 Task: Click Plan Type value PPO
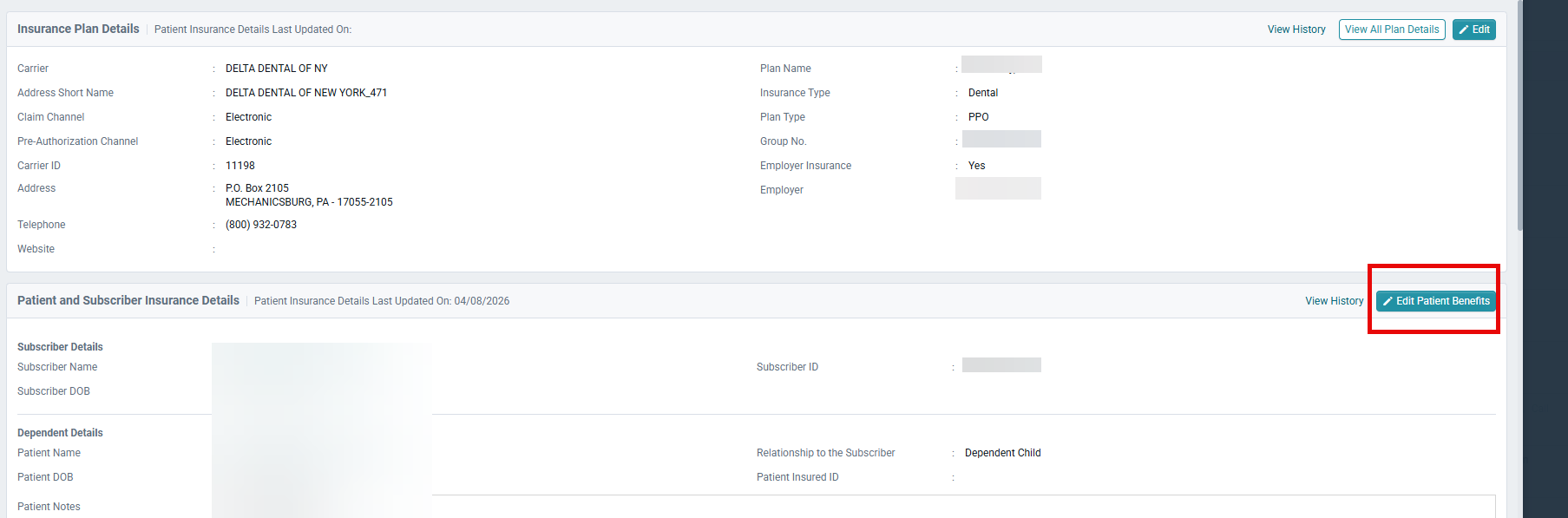point(979,117)
